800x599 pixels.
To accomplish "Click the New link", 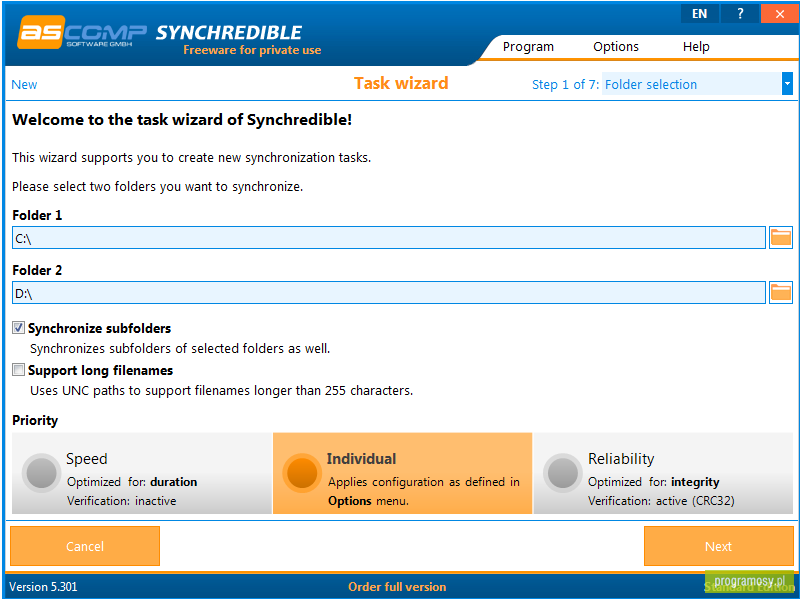I will pyautogui.click(x=24, y=84).
